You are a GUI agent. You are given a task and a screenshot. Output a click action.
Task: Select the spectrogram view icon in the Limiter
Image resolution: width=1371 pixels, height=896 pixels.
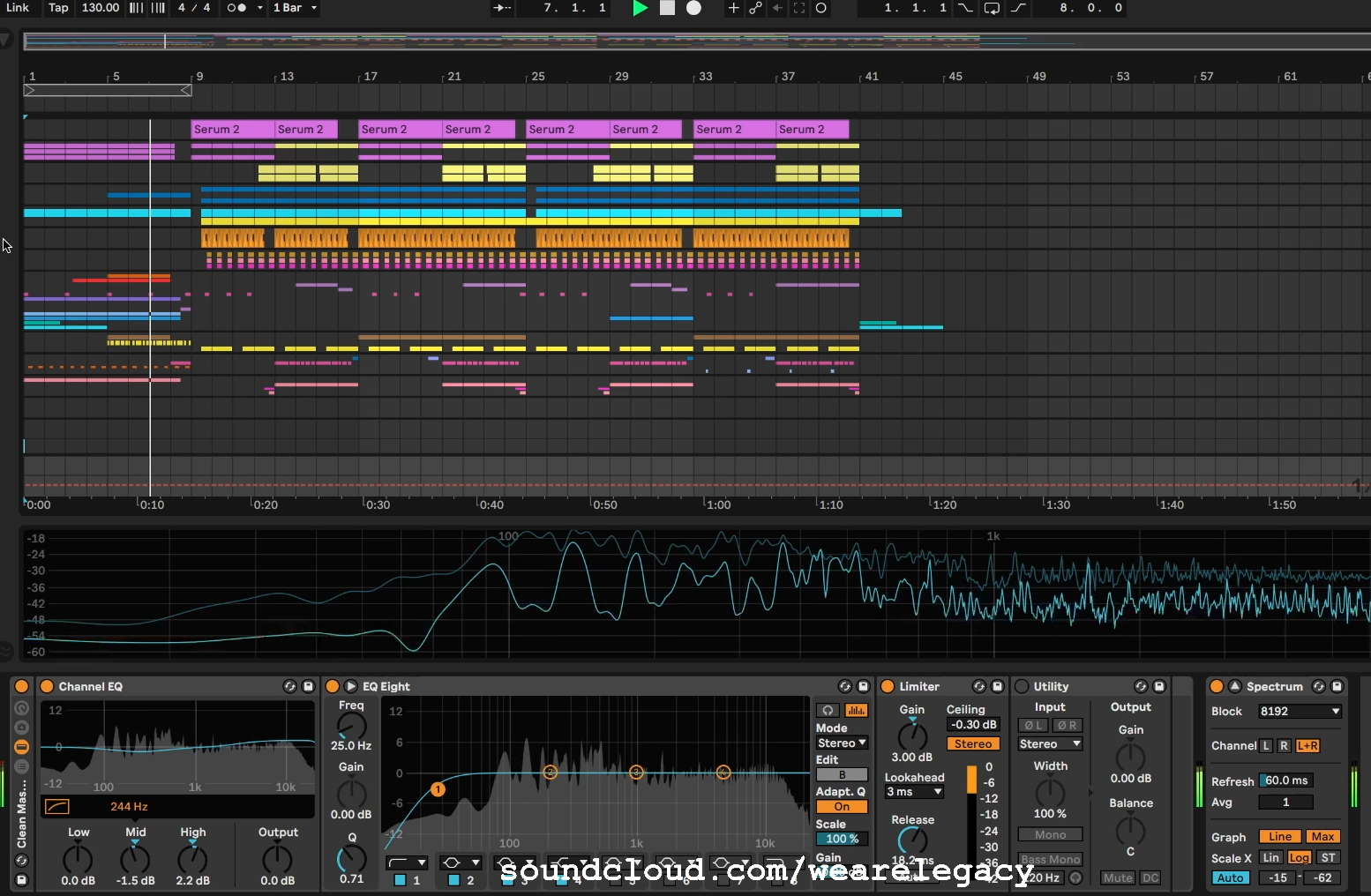pyautogui.click(x=855, y=710)
